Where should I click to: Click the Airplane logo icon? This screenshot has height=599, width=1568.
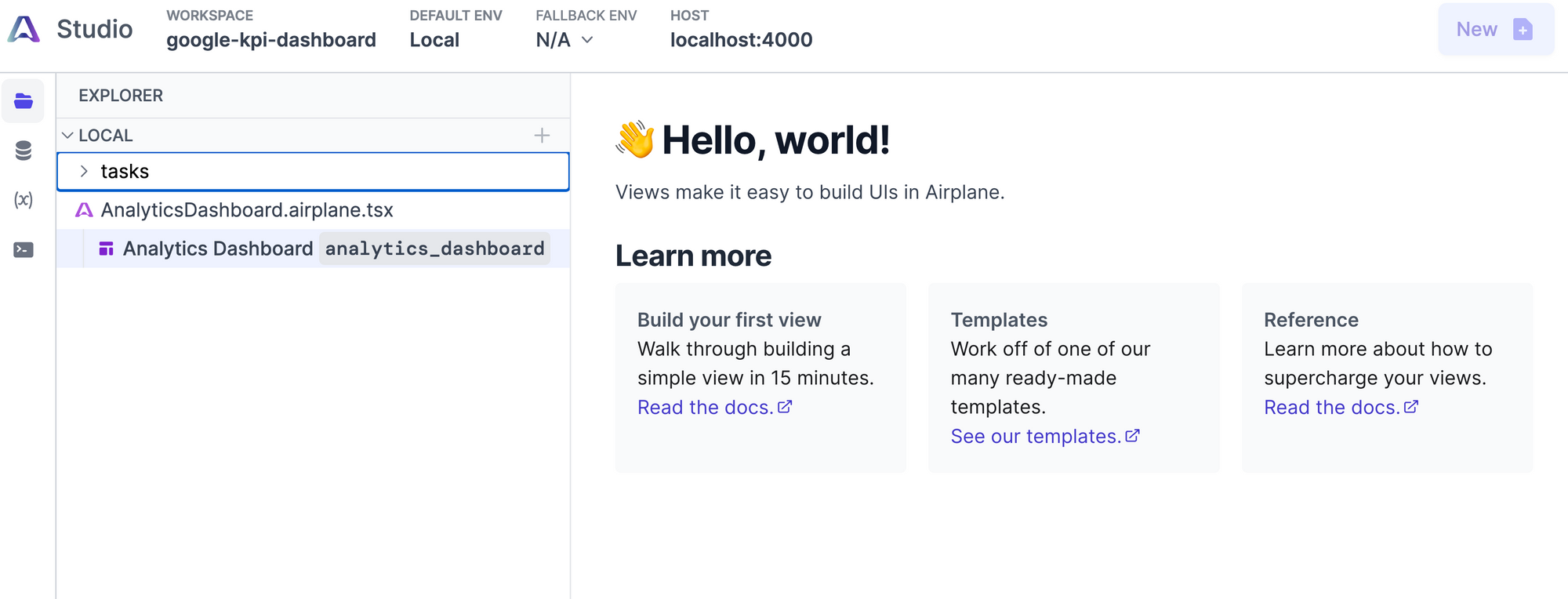pyautogui.click(x=24, y=29)
